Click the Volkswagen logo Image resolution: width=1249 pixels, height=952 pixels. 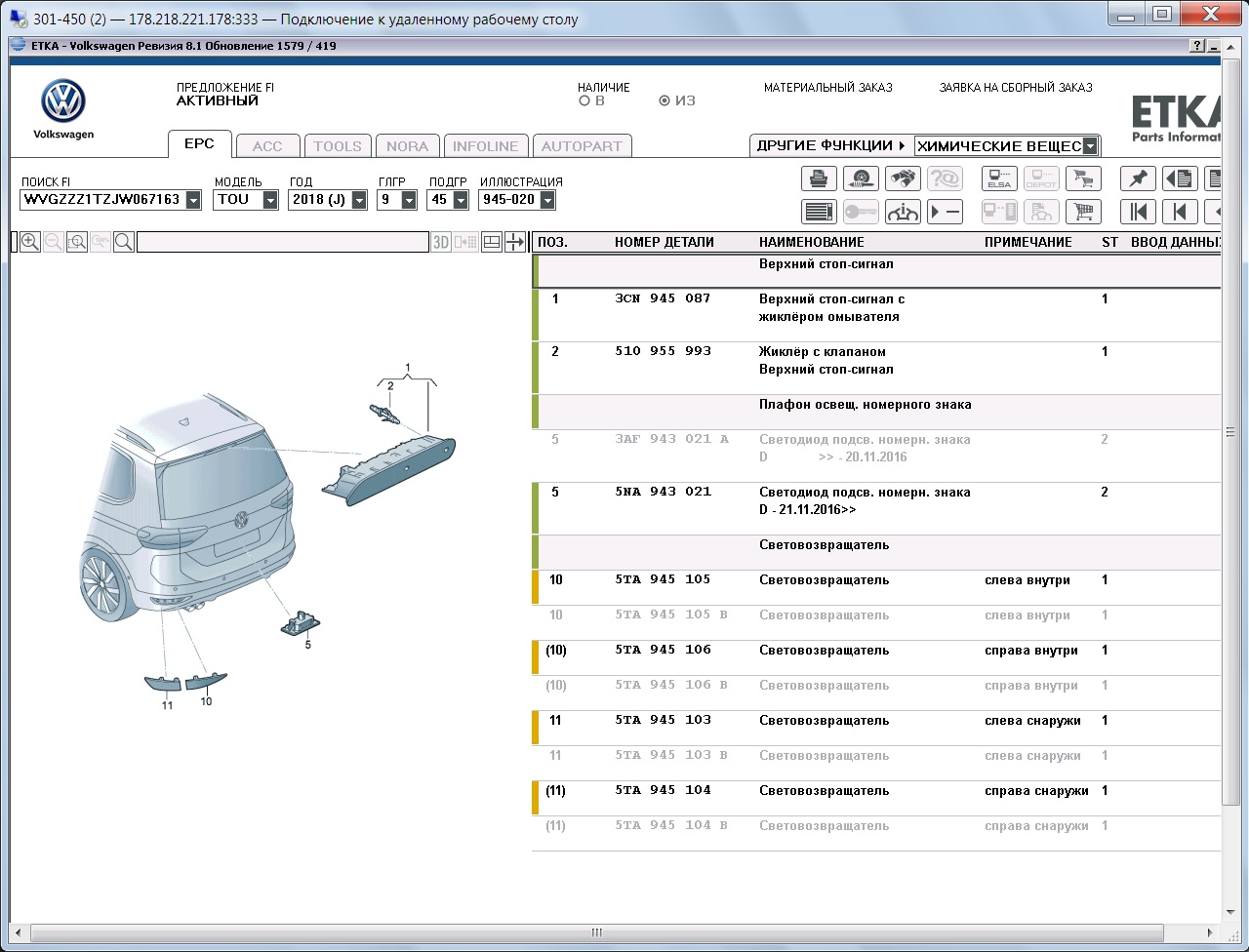click(x=63, y=101)
